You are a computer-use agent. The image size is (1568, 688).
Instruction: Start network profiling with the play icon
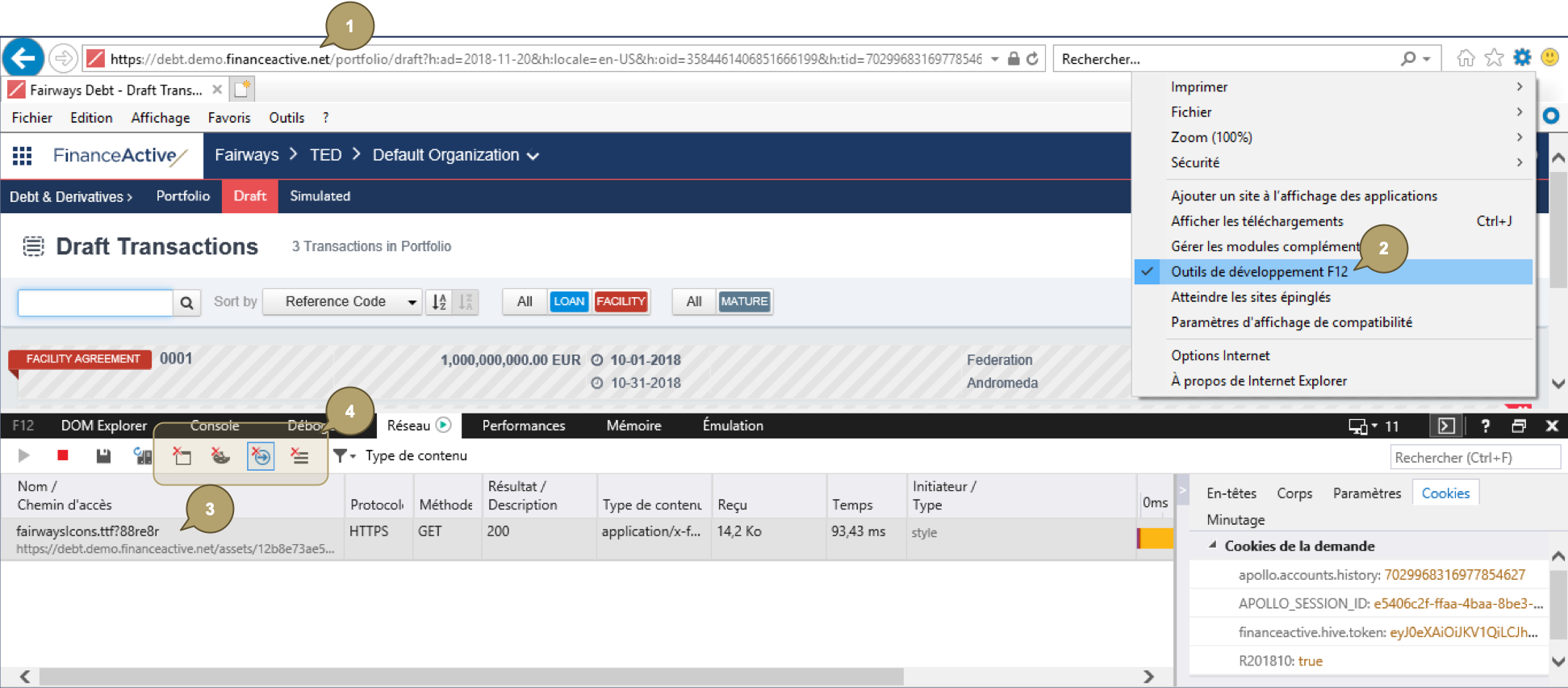pos(24,456)
